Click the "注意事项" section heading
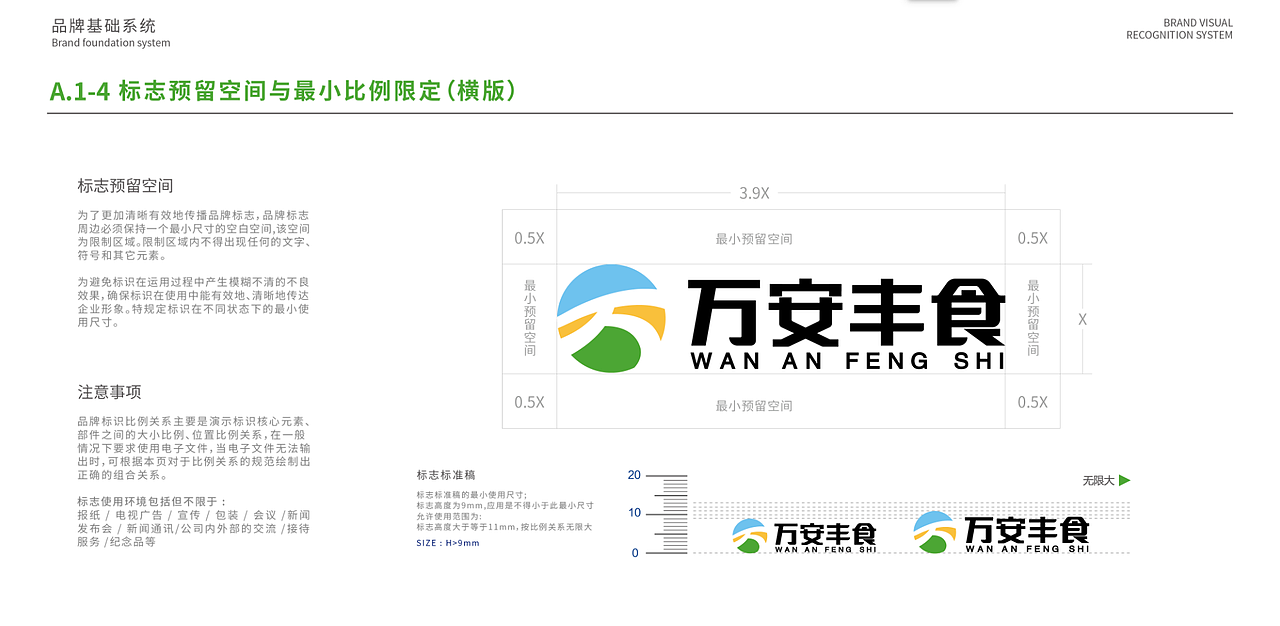This screenshot has height=626, width=1280. tap(109, 392)
